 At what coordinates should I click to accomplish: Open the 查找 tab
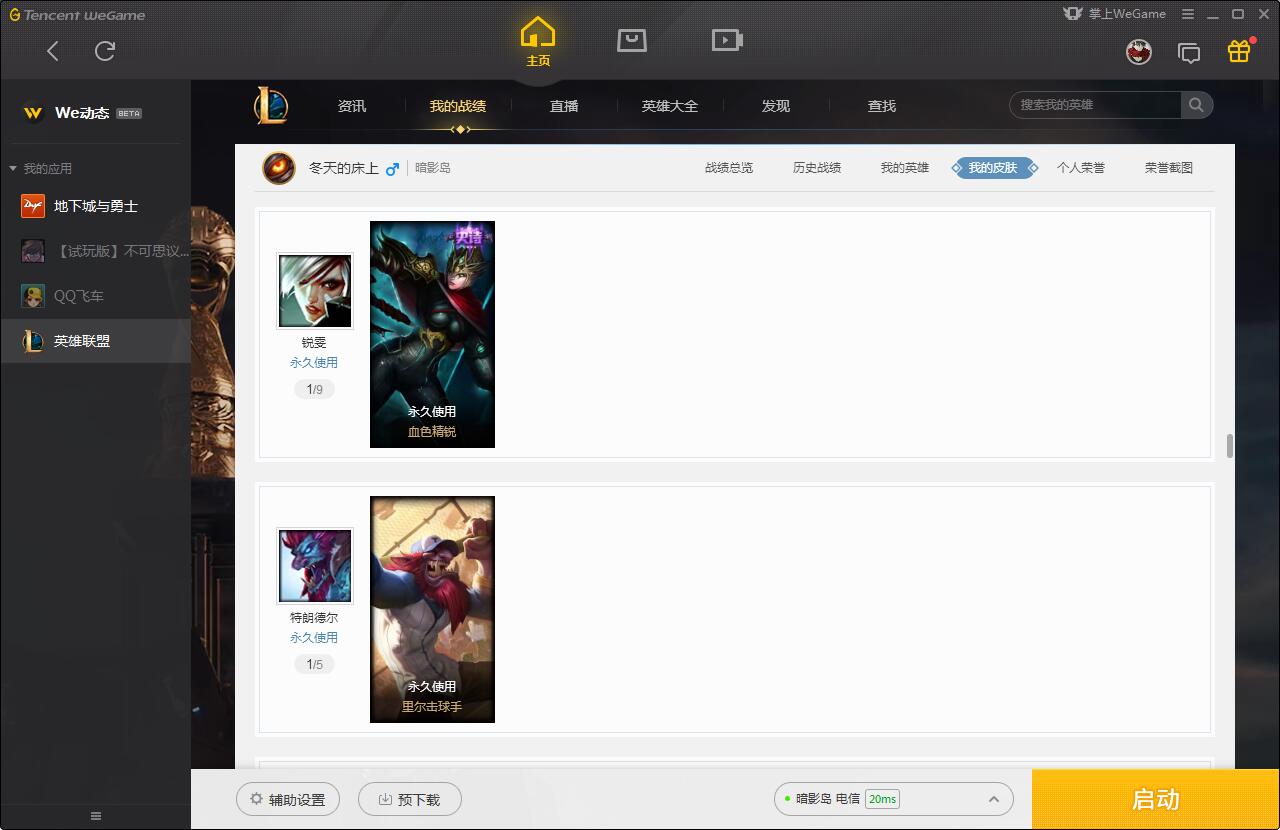coord(882,106)
